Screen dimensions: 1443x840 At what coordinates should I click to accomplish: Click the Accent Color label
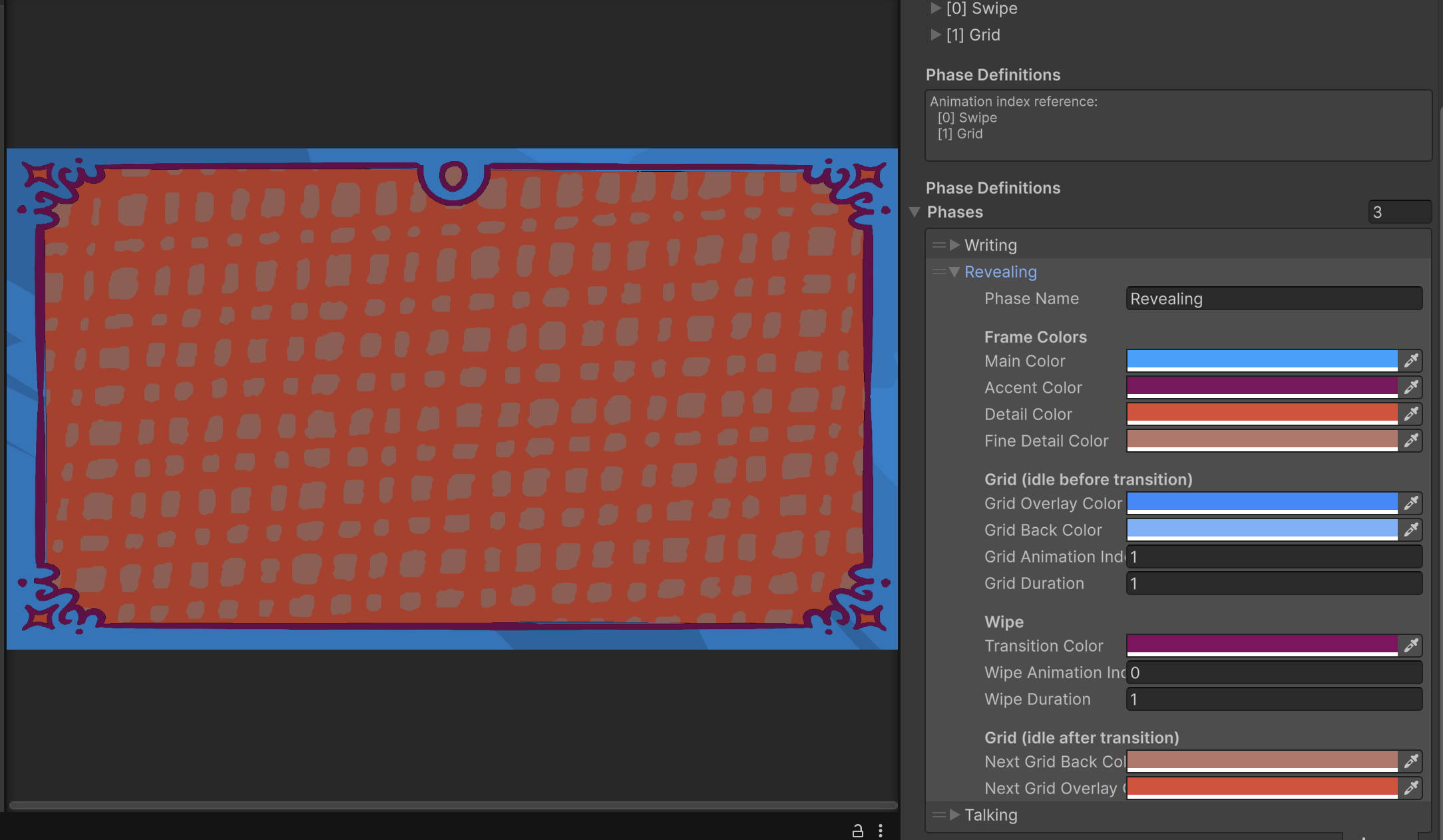click(1033, 387)
